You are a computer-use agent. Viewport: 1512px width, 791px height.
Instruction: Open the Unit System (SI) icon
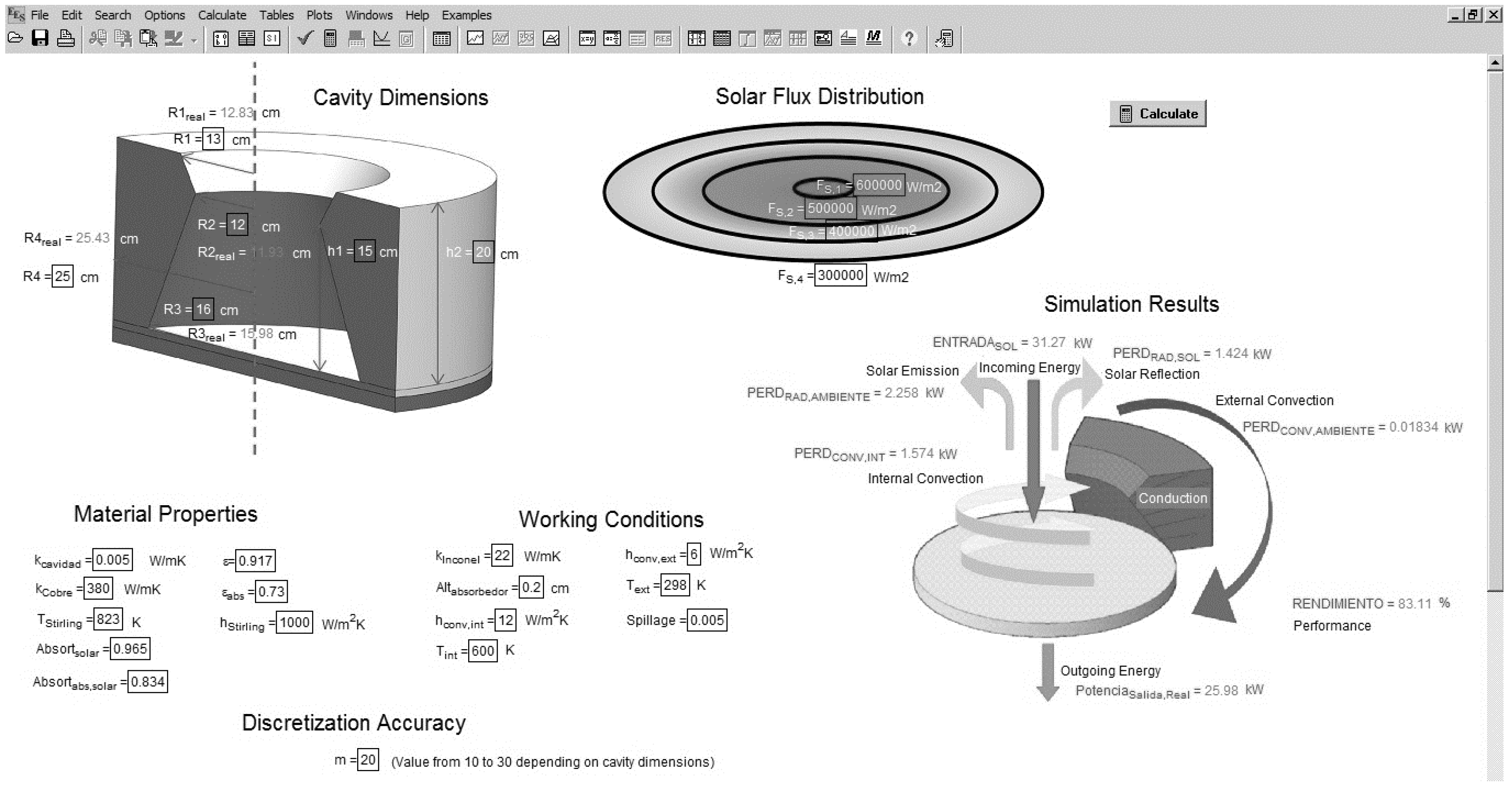272,39
